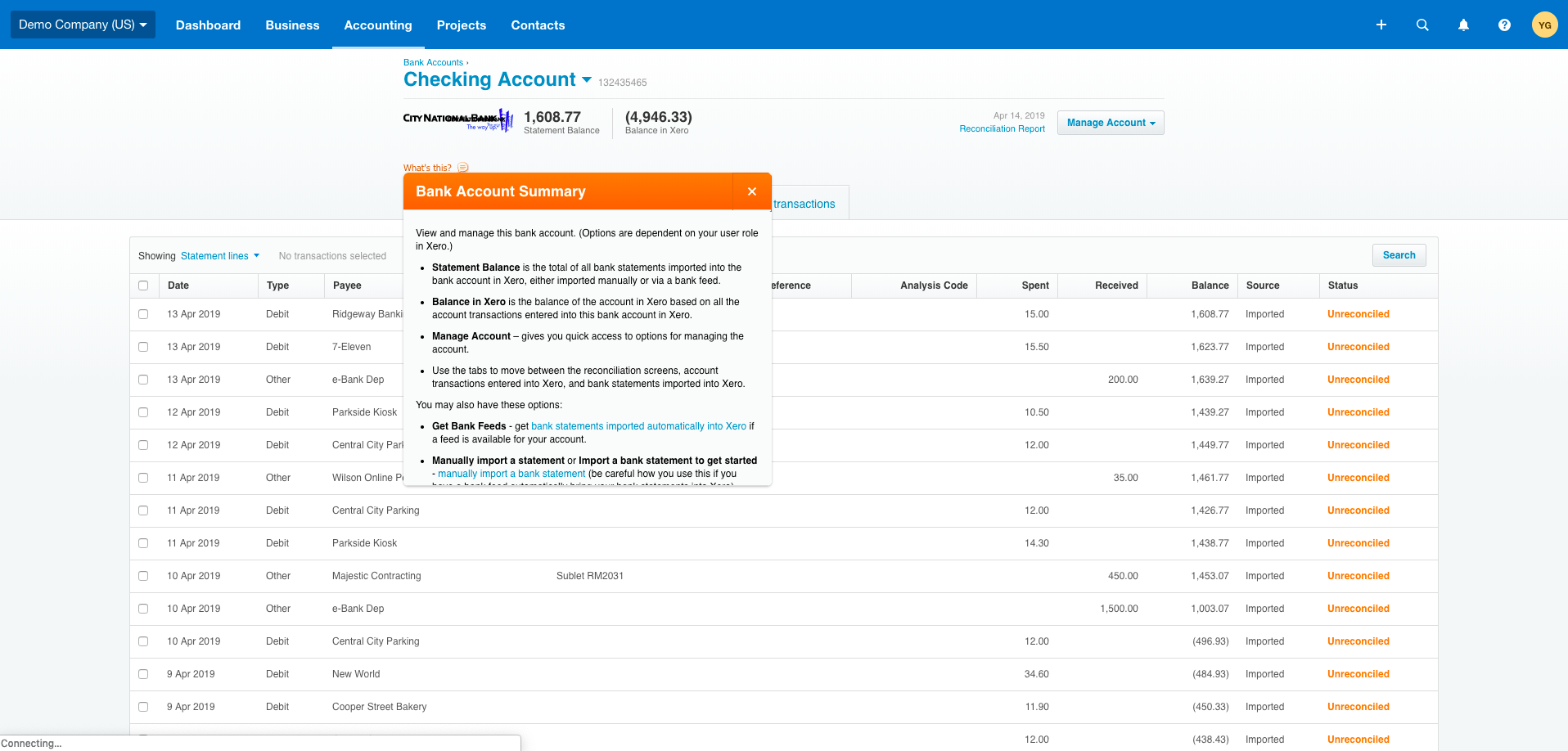
Task: Sort by the Payee column header
Action: (347, 286)
